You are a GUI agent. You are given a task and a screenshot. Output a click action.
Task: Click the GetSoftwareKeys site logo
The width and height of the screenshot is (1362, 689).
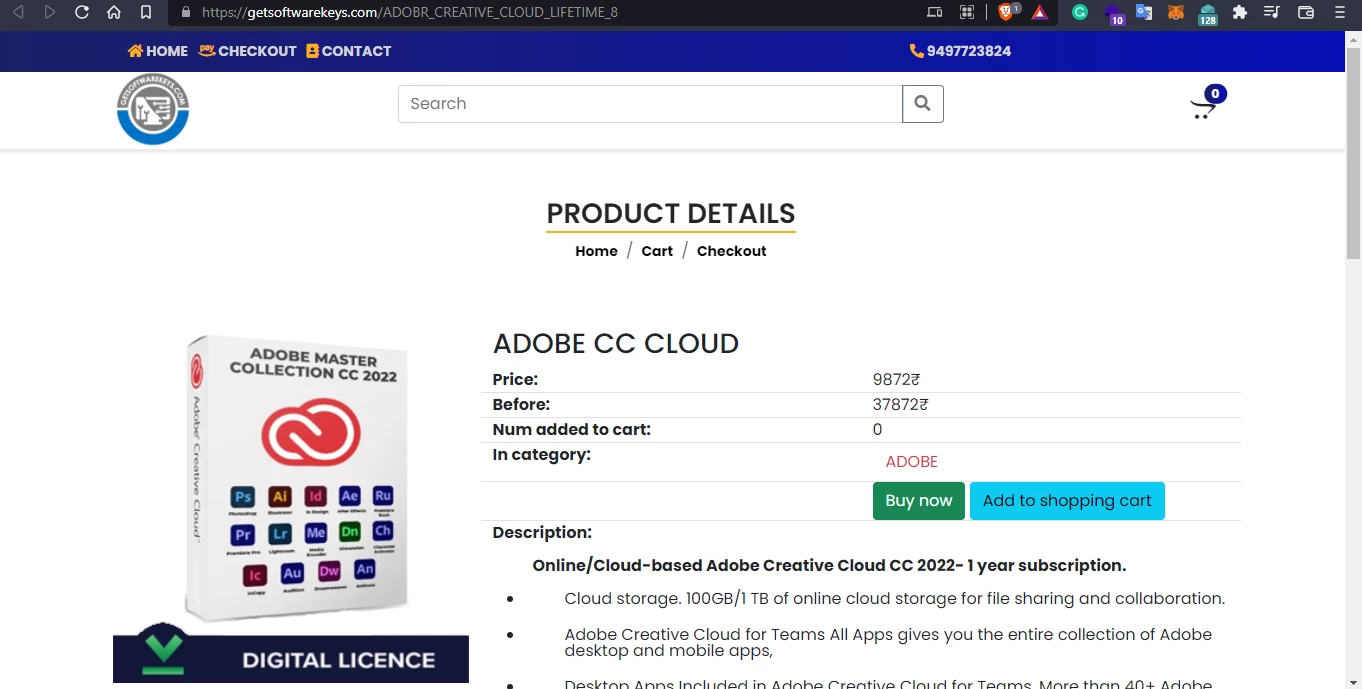click(153, 109)
